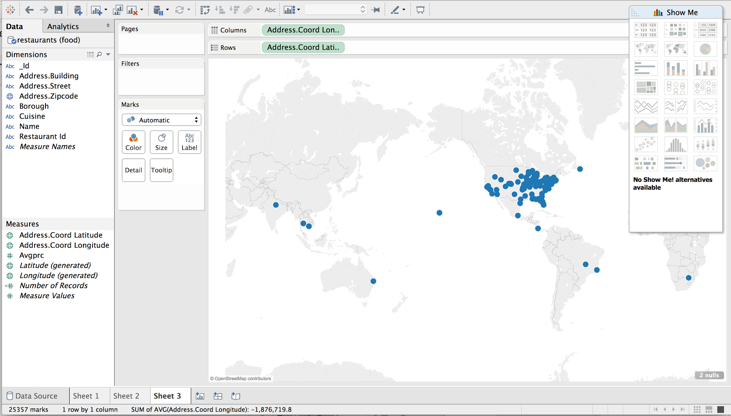Click the Address.Coord Lon.. pill in Columns
The image size is (731, 416).
(303, 30)
